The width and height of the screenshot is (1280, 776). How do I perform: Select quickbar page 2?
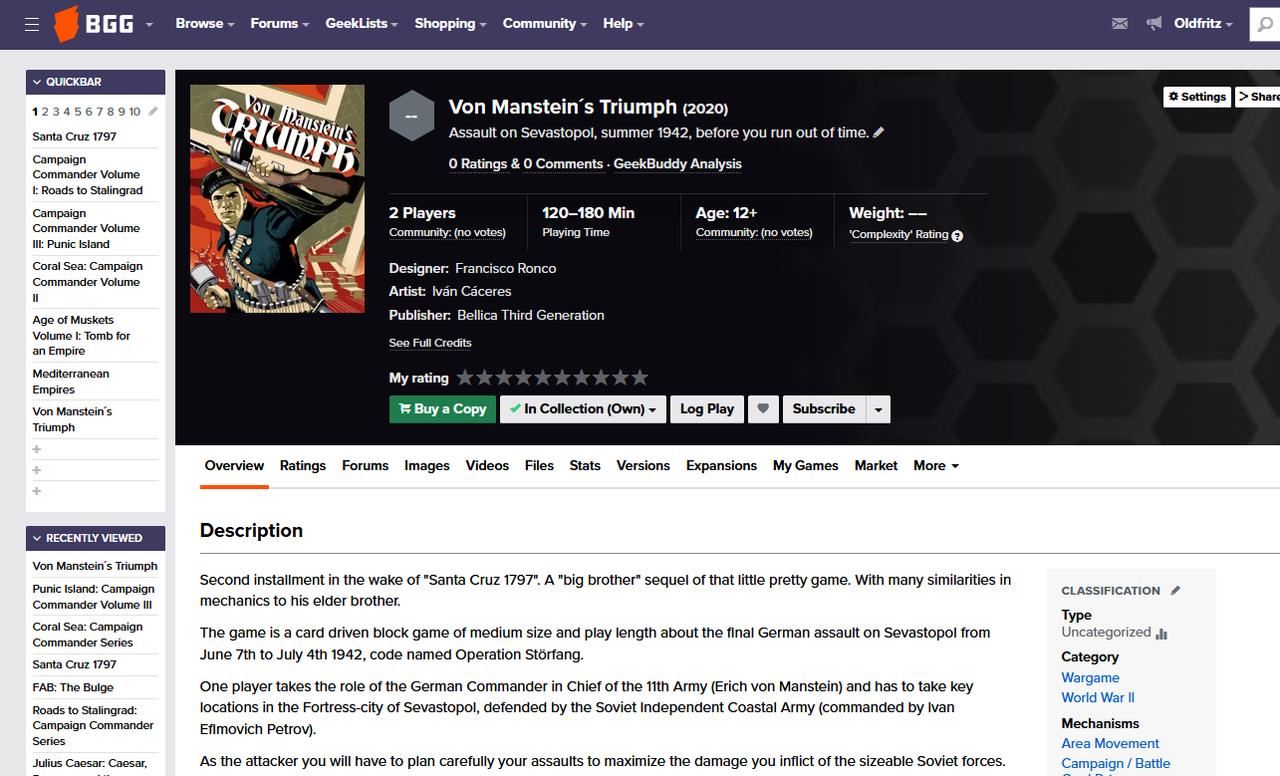(45, 112)
